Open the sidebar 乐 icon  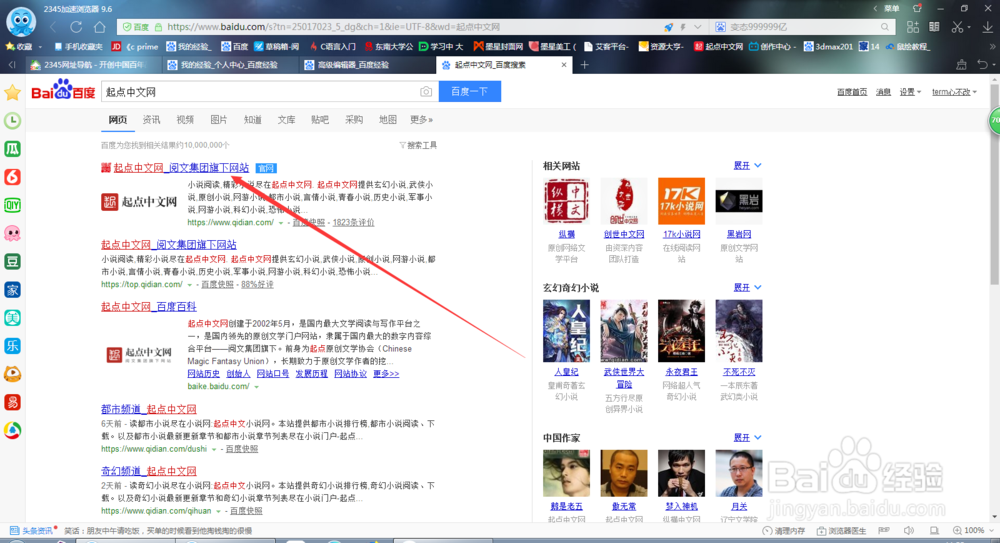12,346
